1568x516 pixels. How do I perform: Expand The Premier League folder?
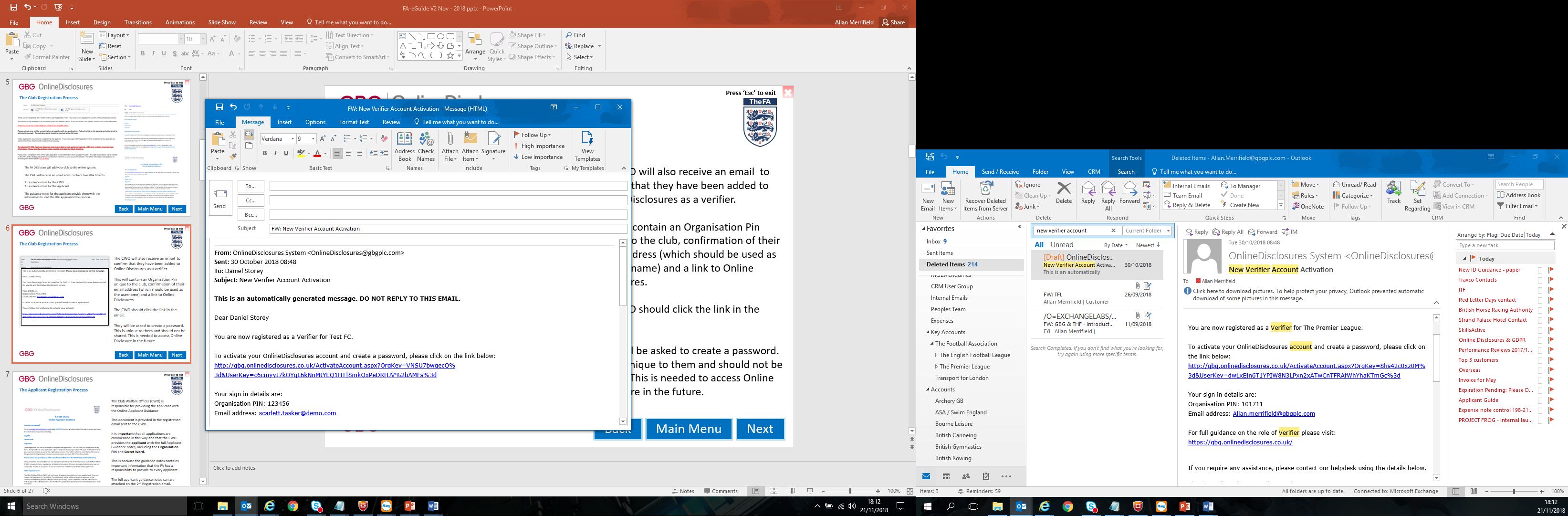coord(937,367)
